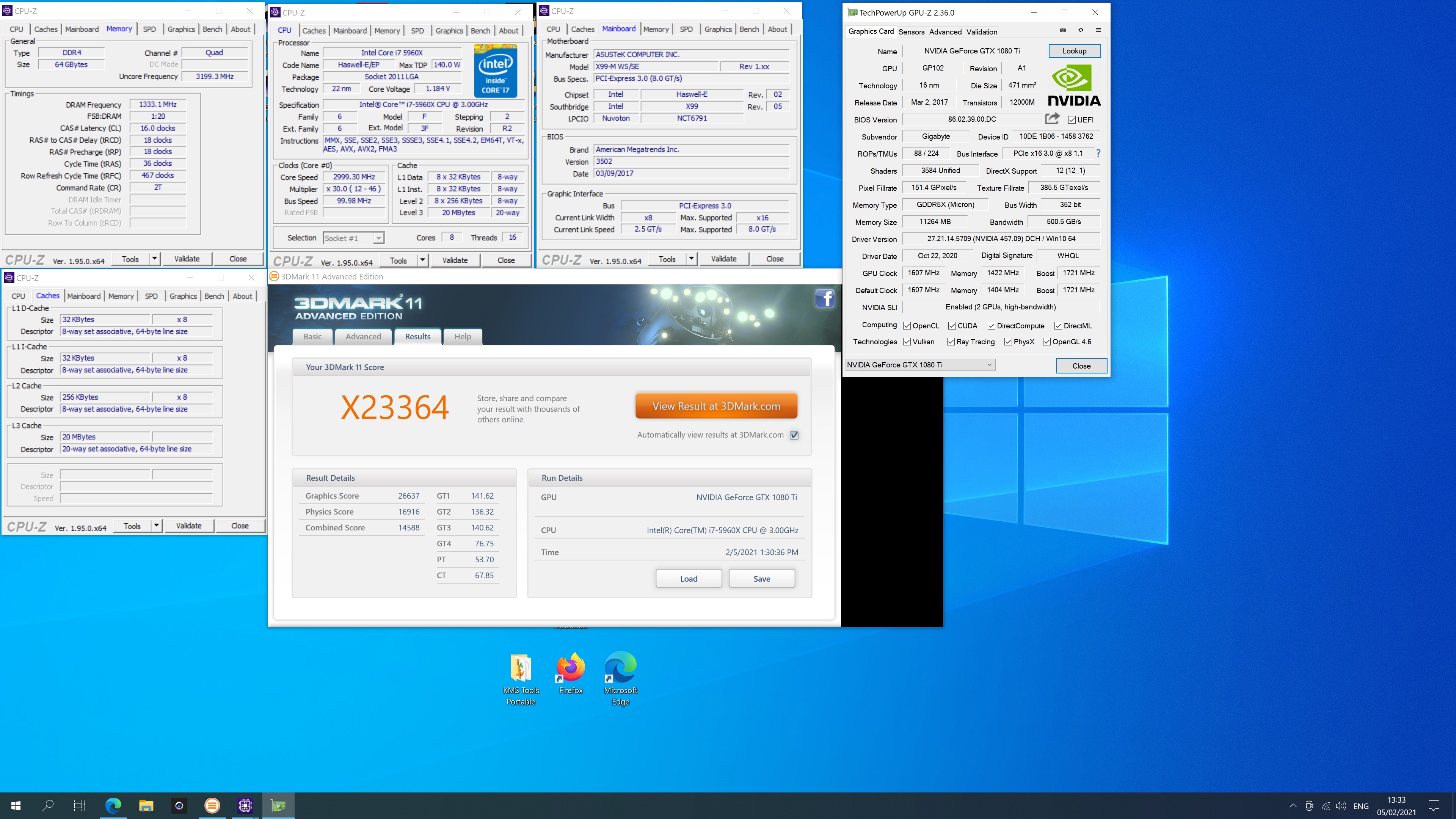Click the GPU-Z refresh icon
The height and width of the screenshot is (819, 1456).
(x=1081, y=30)
